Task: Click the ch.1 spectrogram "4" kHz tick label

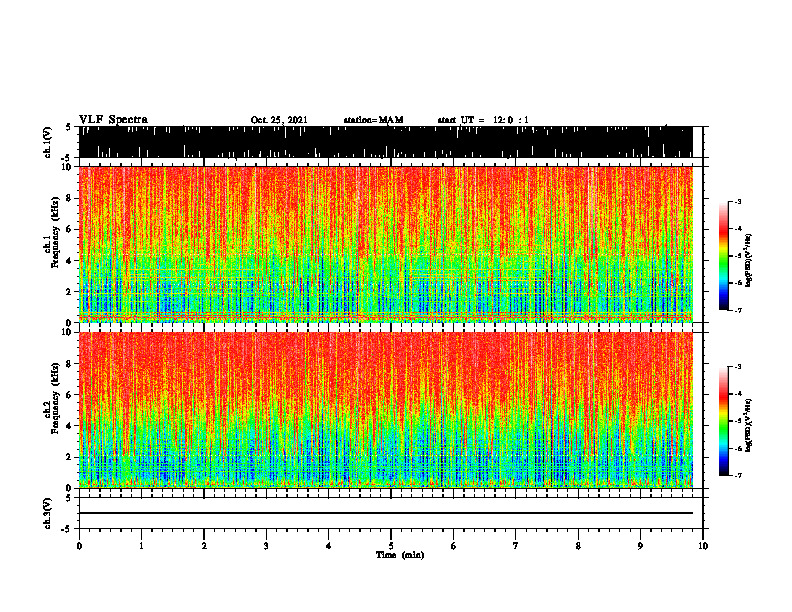Action: [x=69, y=261]
